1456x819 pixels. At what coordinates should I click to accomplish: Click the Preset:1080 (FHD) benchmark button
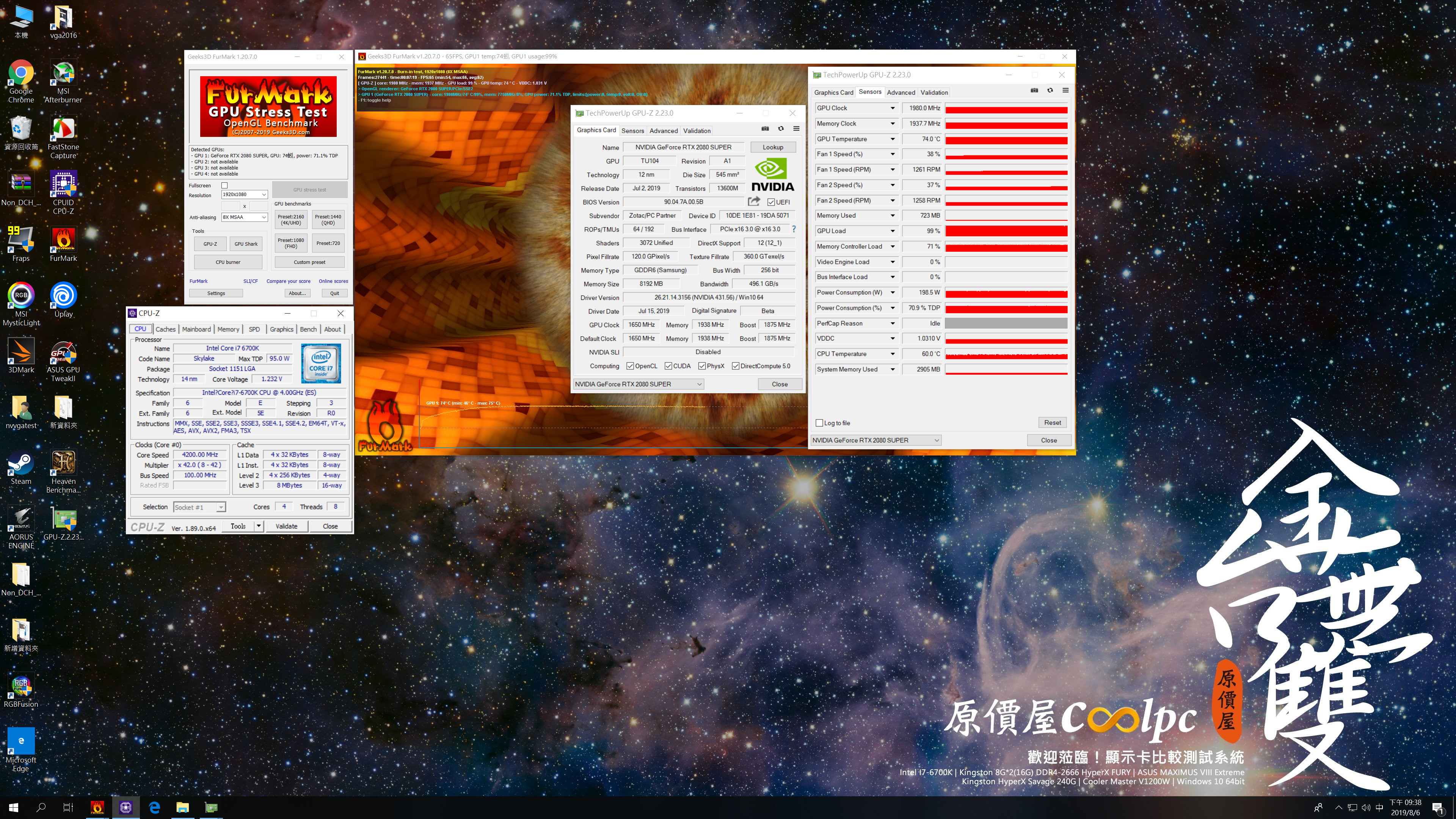pos(291,243)
